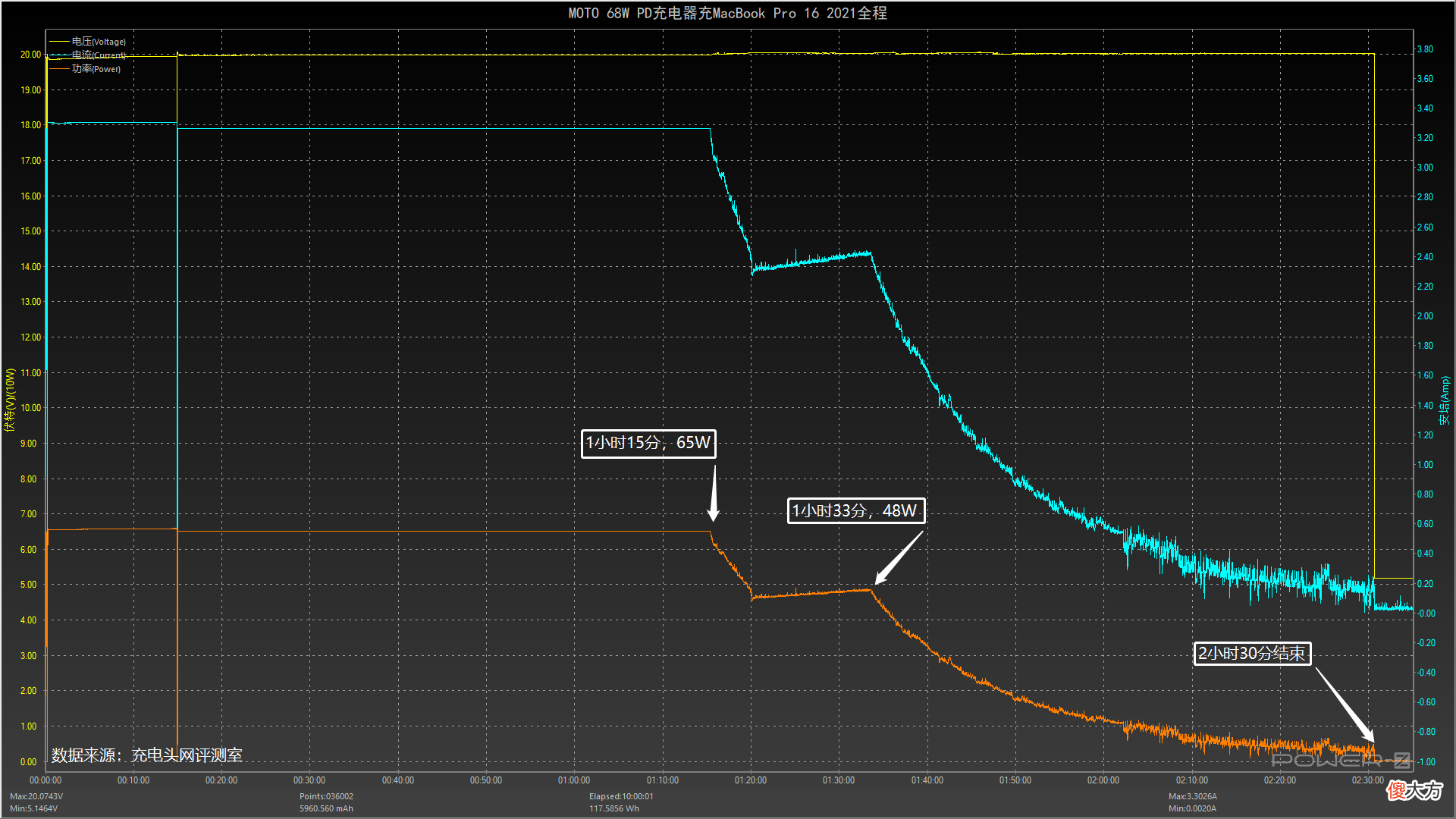1456x819 pixels.
Task: Click the yellow voltage legend line swatch
Action: pyautogui.click(x=59, y=42)
